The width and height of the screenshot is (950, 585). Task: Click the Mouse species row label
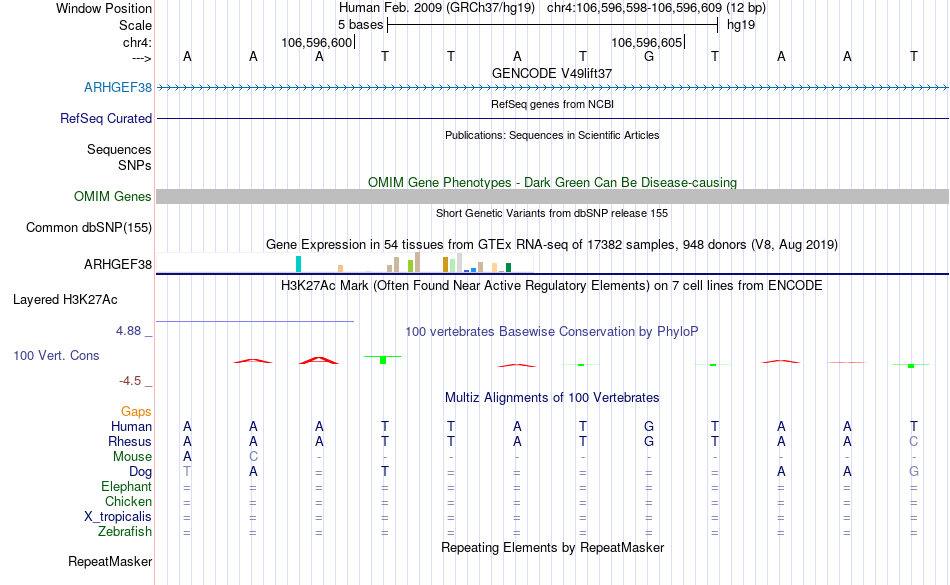[x=132, y=457]
